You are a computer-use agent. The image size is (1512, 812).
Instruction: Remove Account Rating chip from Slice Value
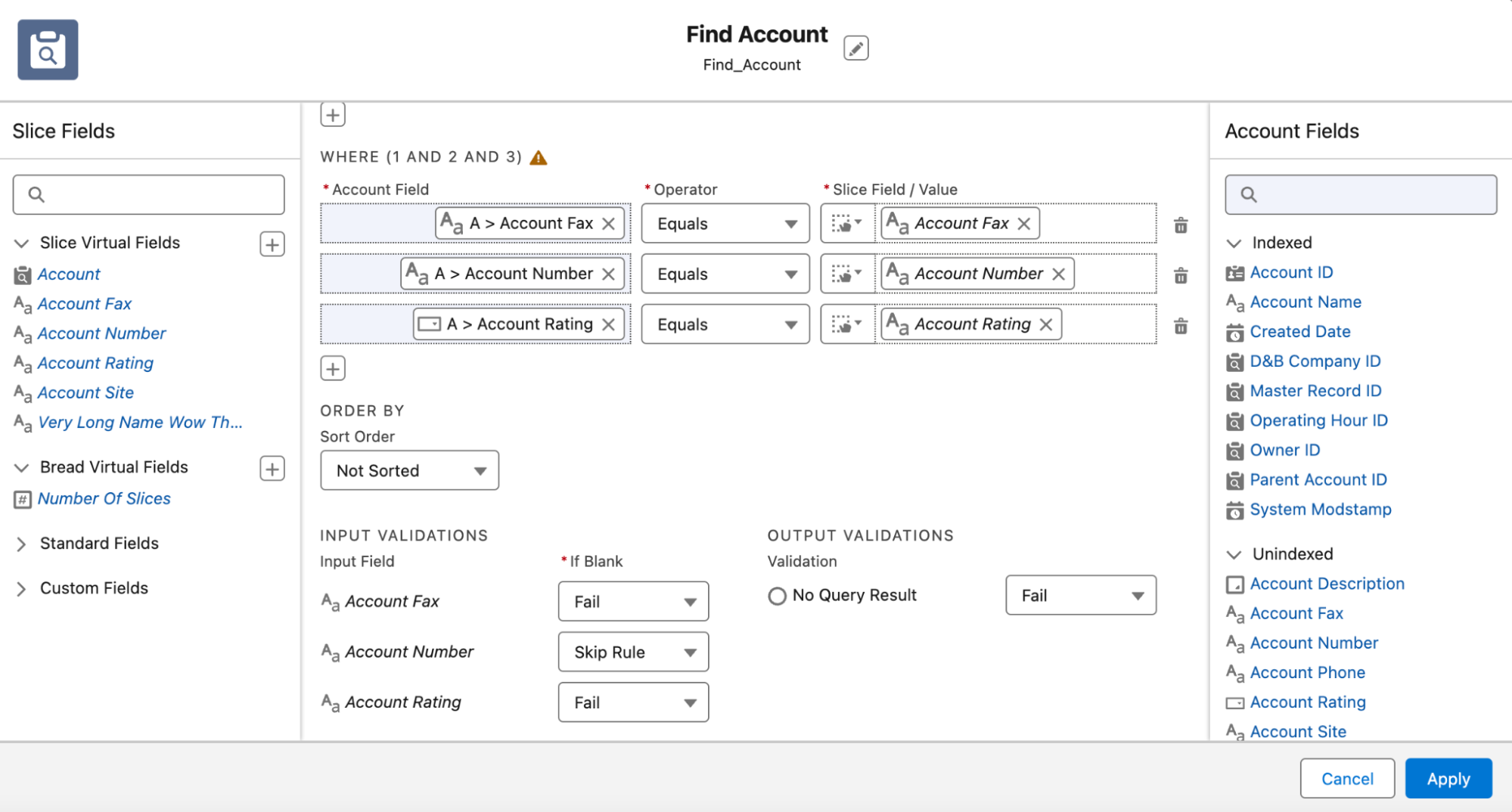coord(1045,324)
